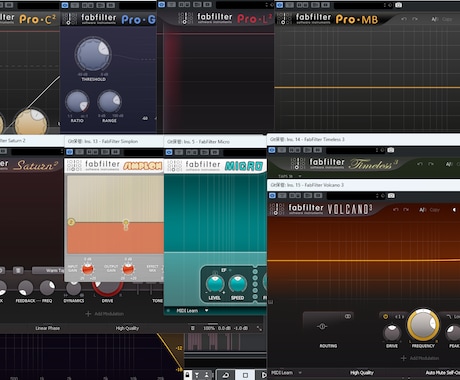
Task: Adjust the Volcano 3 Peak knob
Action: (x=453, y=333)
